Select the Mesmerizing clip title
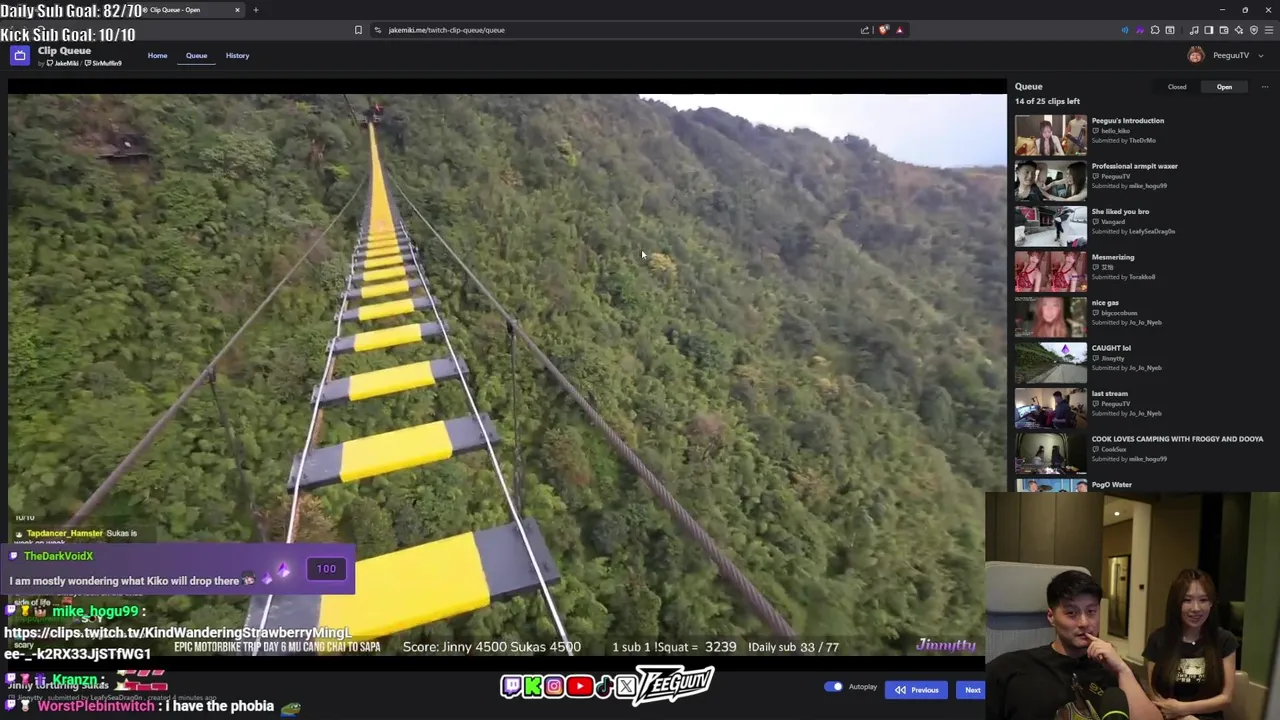Image resolution: width=1280 pixels, height=720 pixels. click(x=1113, y=257)
